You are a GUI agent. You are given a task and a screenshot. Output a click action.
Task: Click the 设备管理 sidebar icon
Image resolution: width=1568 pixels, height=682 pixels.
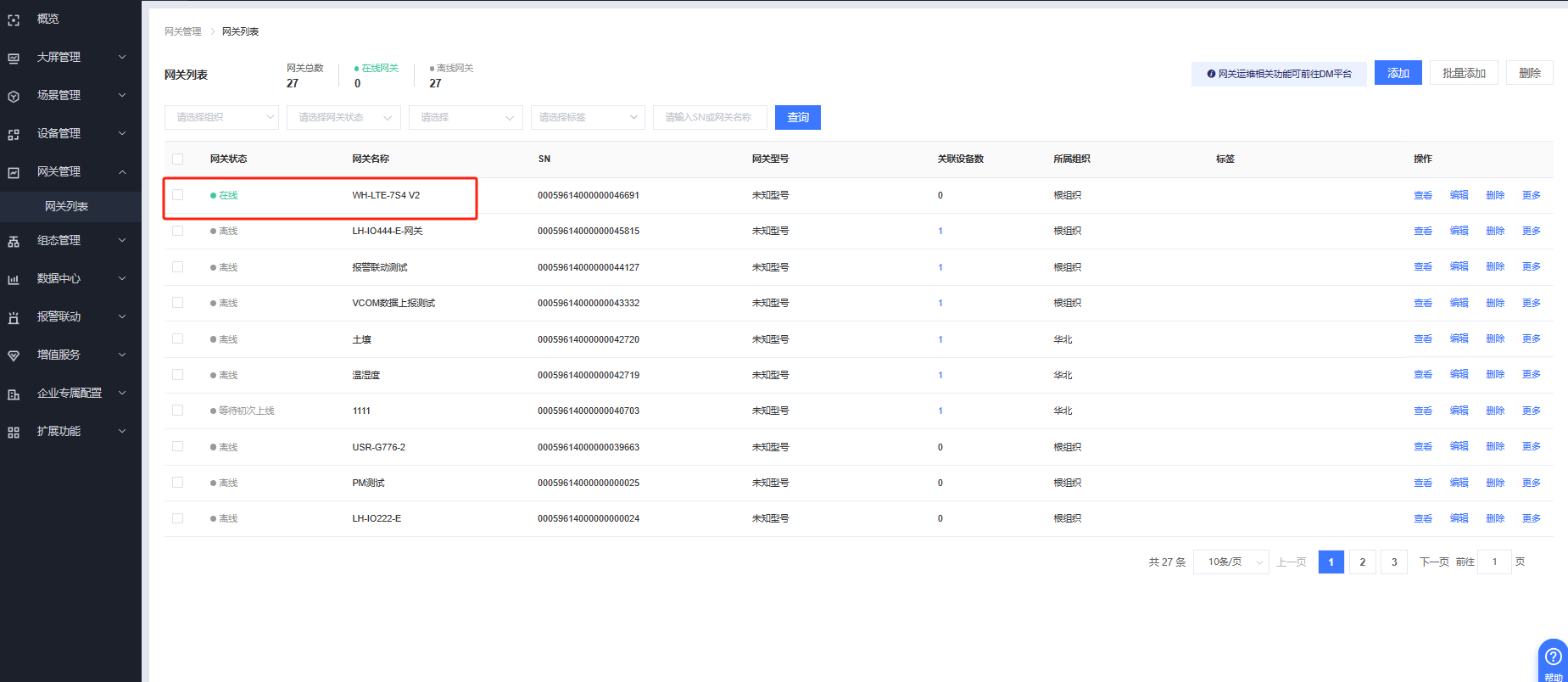[x=14, y=134]
